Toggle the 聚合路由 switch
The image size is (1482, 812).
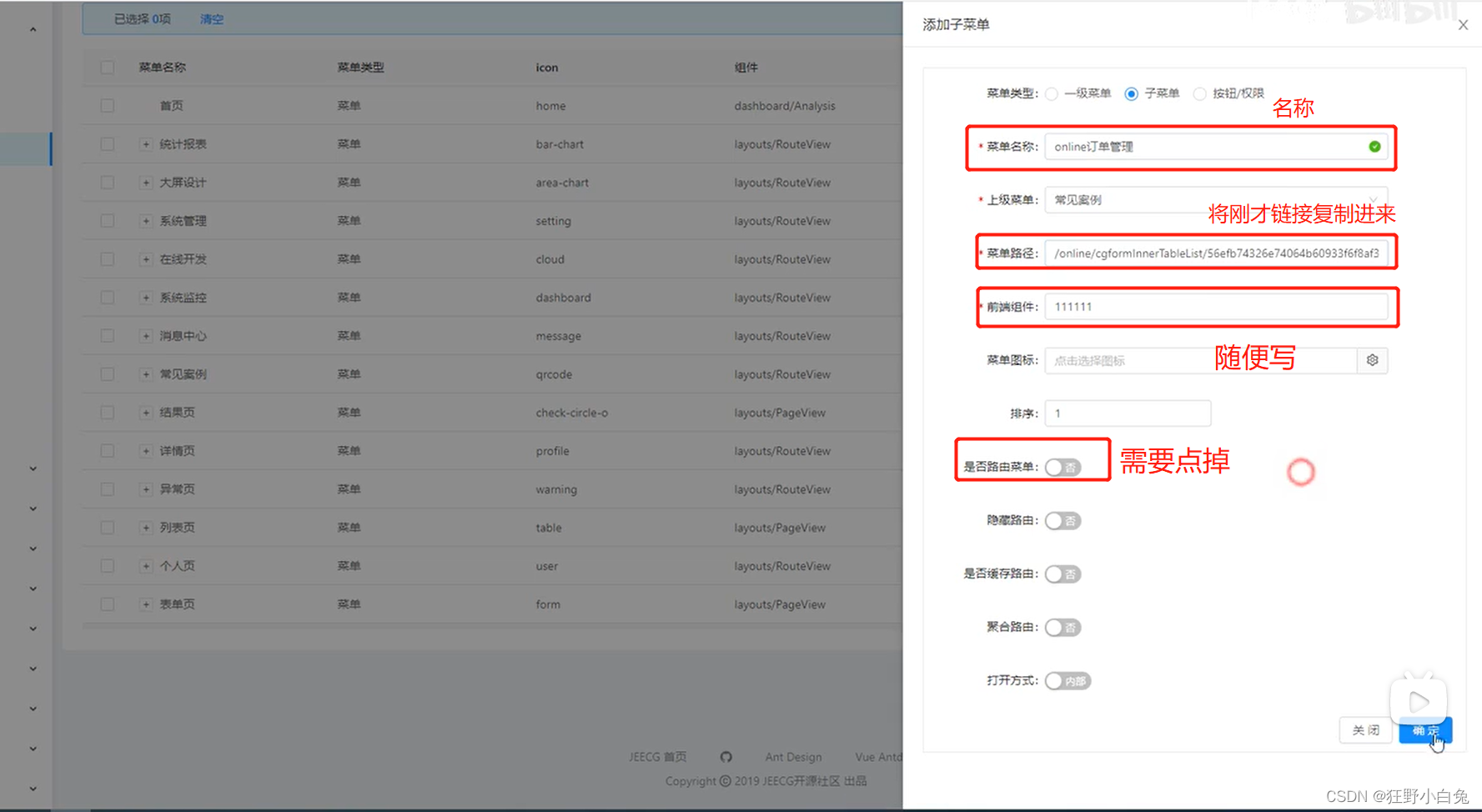point(1063,628)
